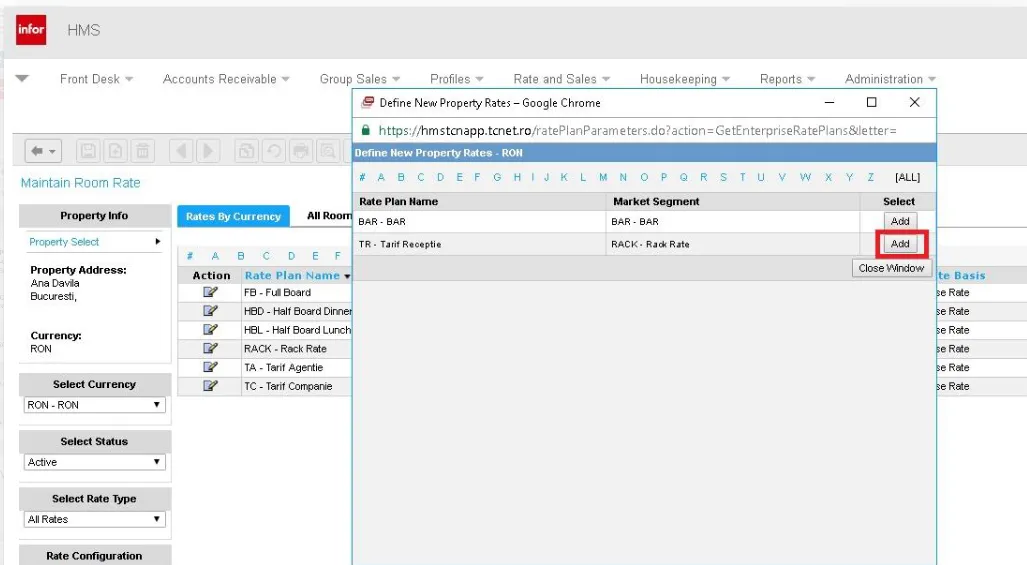Open the collapsed menu triangle left of Front Desk
The image size is (1027, 565).
(22, 79)
